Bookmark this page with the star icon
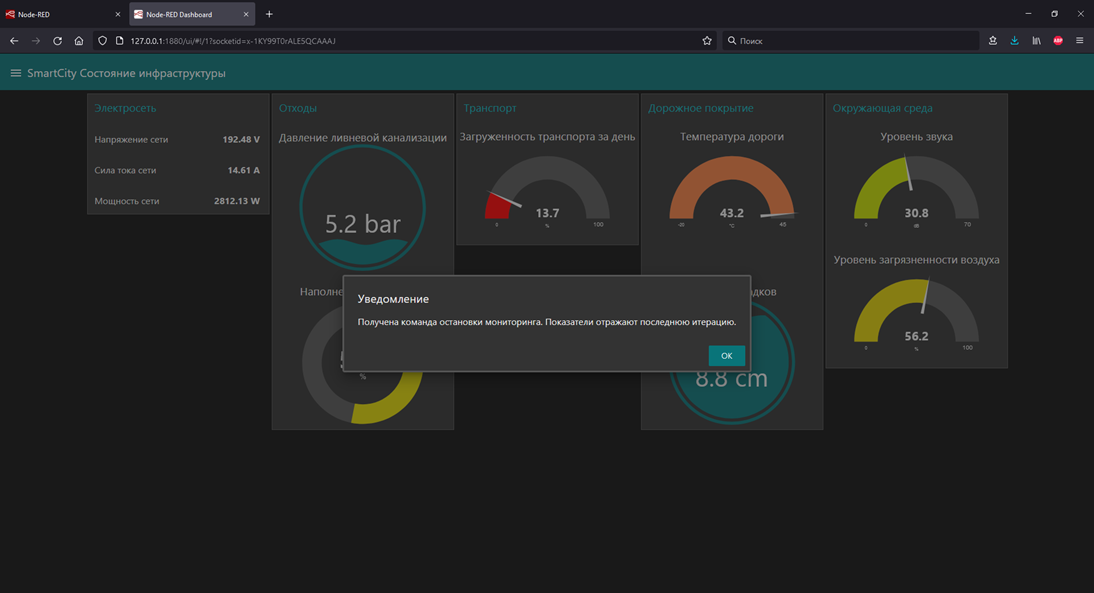The height and width of the screenshot is (593, 1094). [707, 41]
